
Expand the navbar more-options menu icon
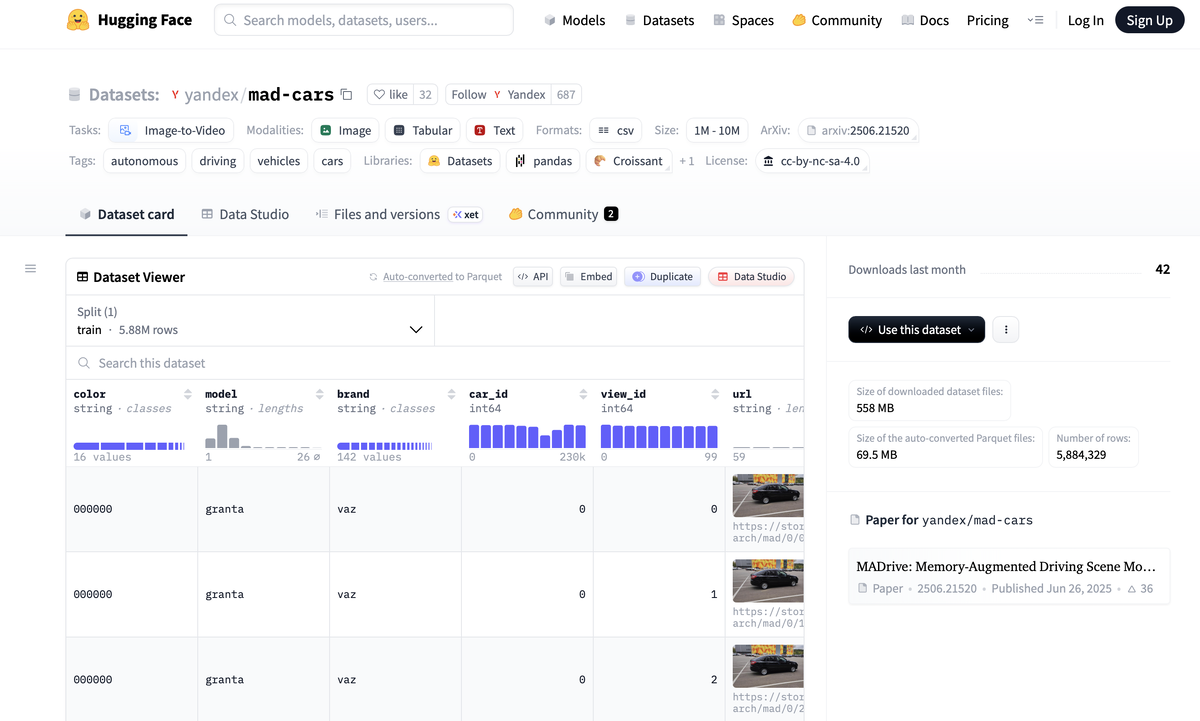click(1035, 20)
